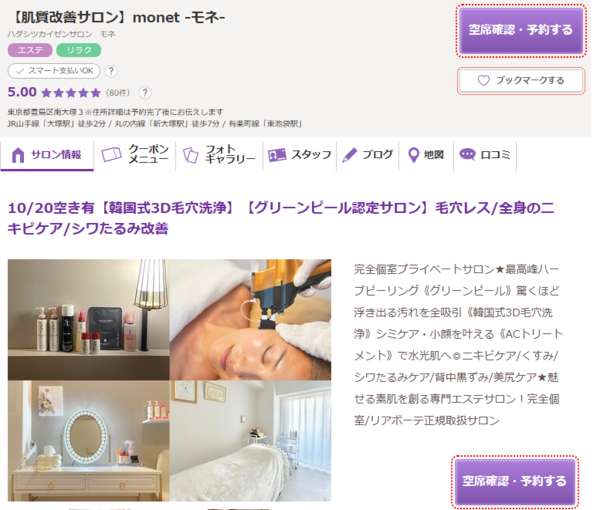This screenshot has height=510, width=600.
Task: Open the フォトギャラリー tab
Action: (x=219, y=155)
